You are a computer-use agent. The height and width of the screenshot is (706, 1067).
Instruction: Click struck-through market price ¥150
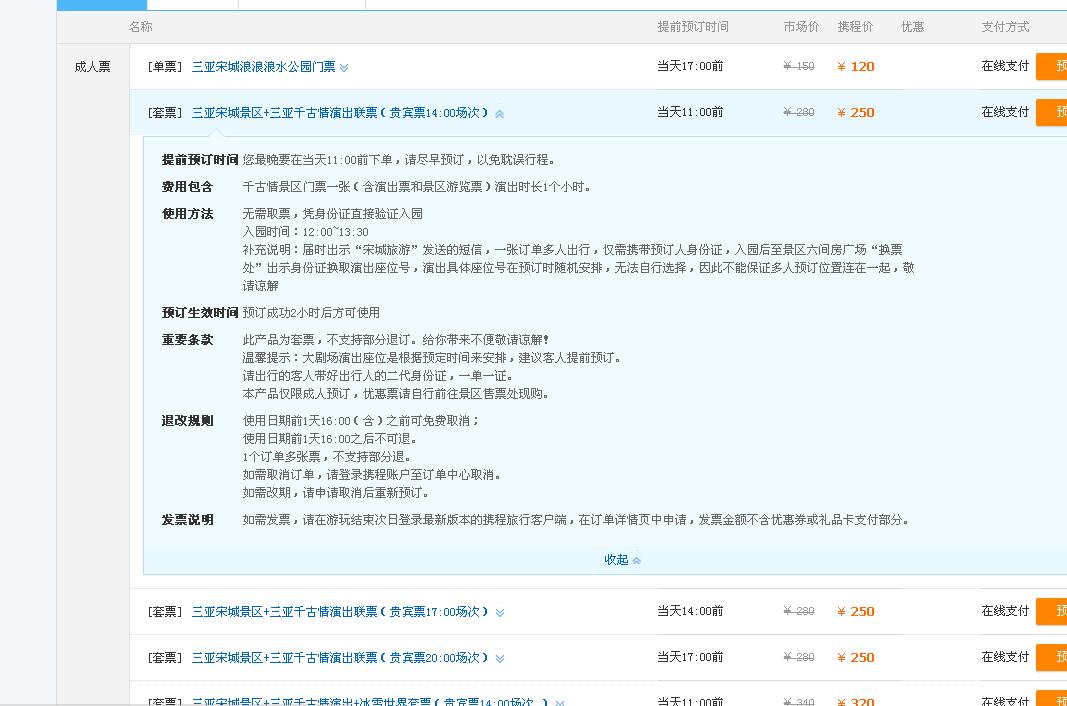click(x=799, y=66)
